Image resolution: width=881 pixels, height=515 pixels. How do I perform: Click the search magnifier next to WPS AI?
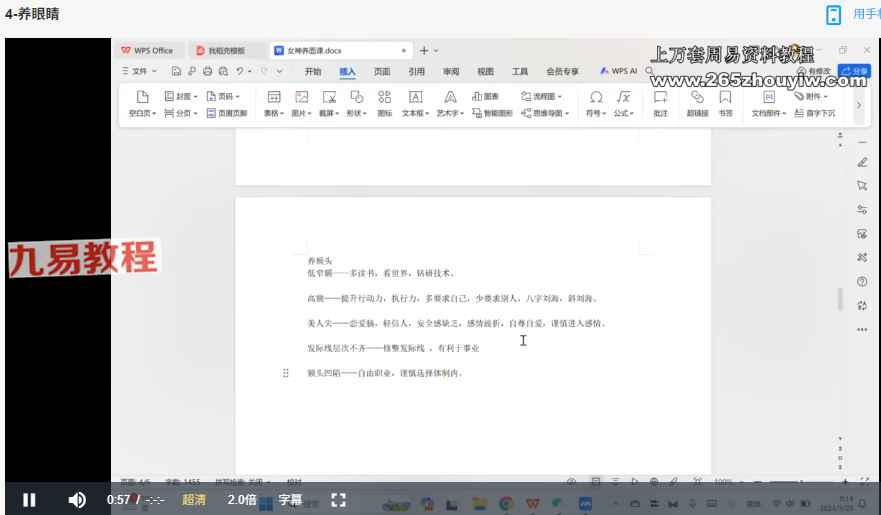649,71
